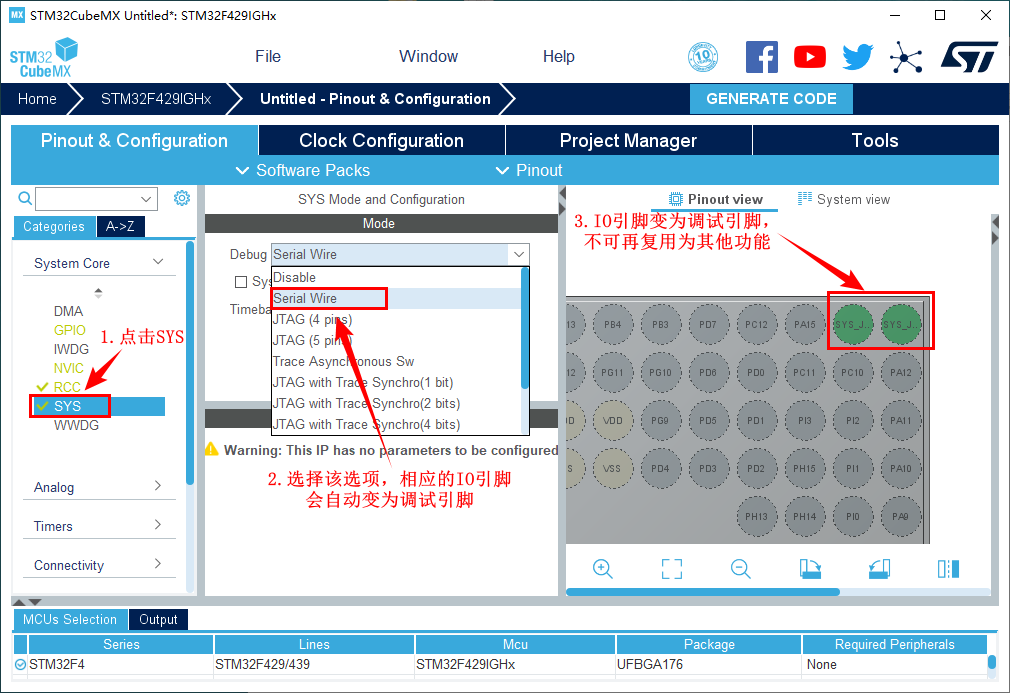Click the split-panel icon under the pinout
This screenshot has width=1010, height=693.
pos(948,568)
